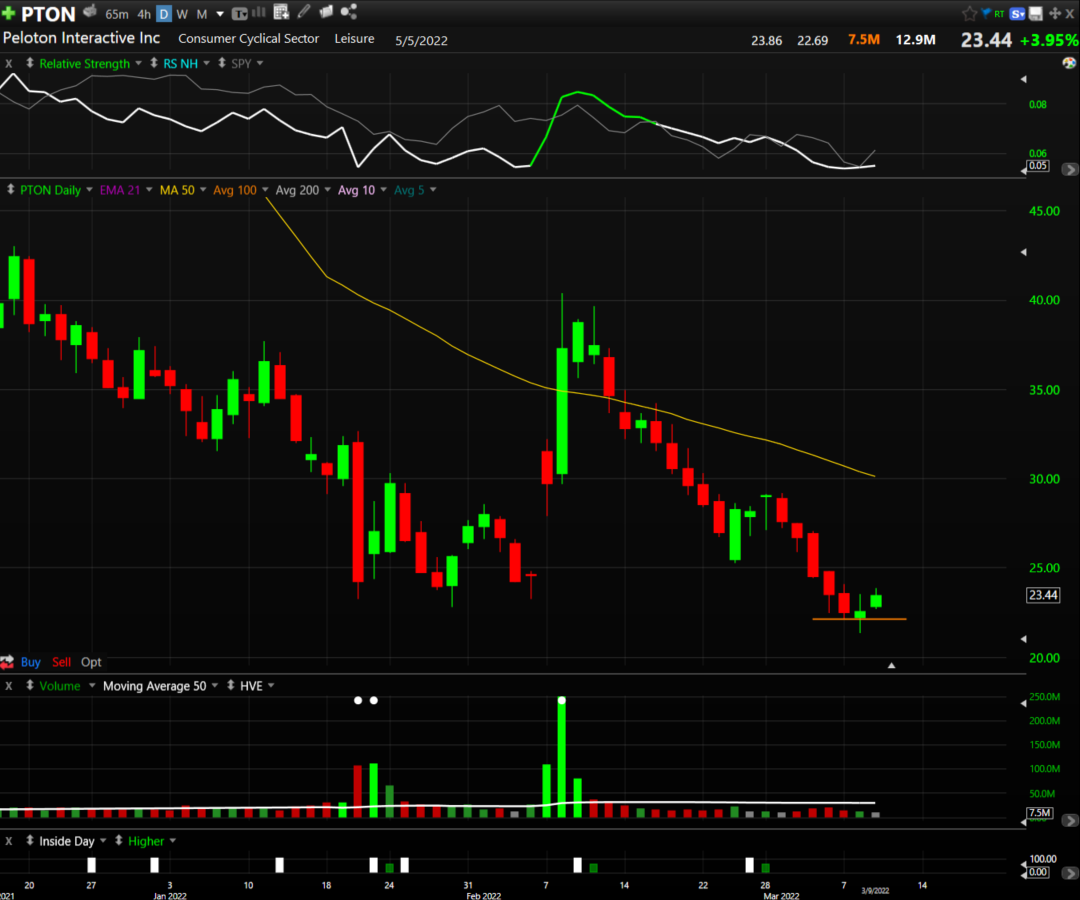Click the Sell tab
Screen dimensions: 1080x900
click(61, 662)
